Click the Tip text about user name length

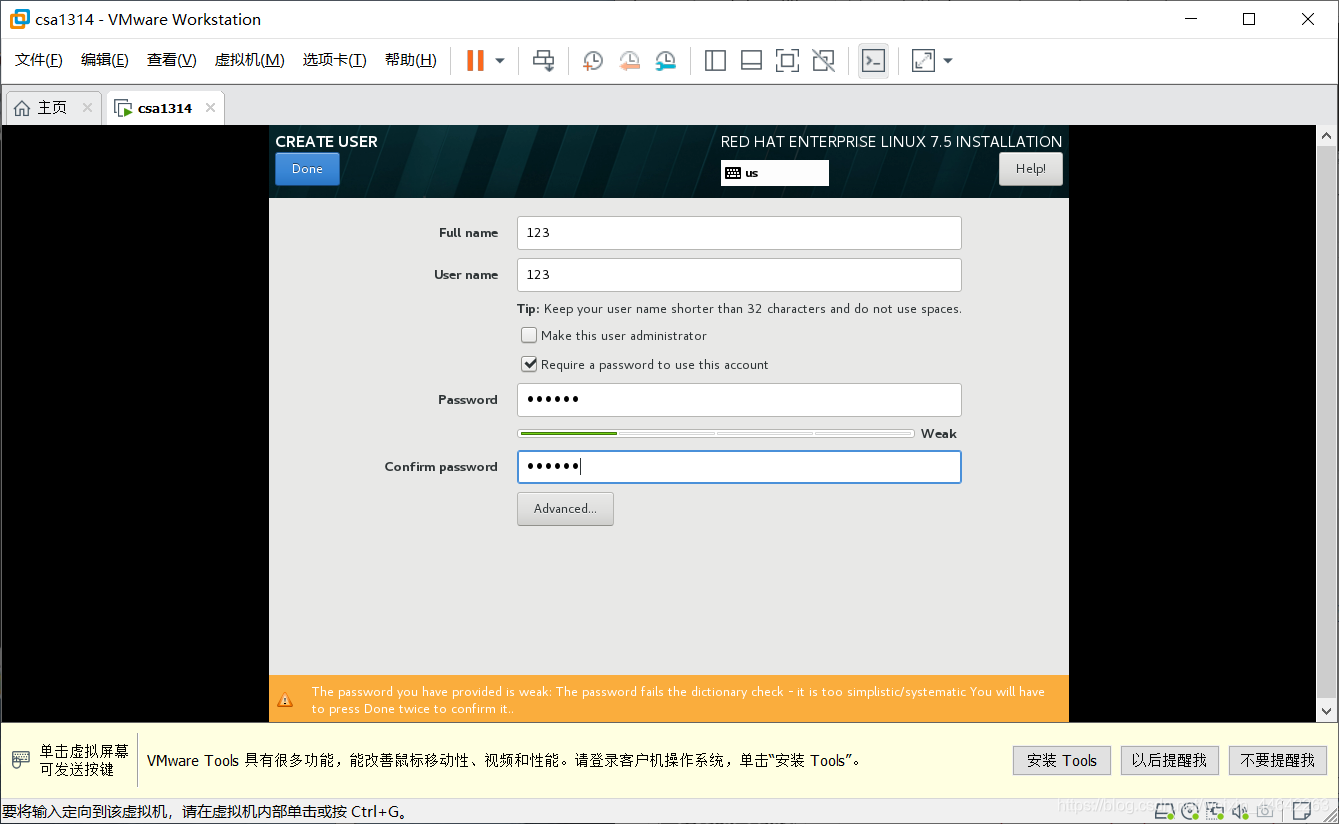739,309
